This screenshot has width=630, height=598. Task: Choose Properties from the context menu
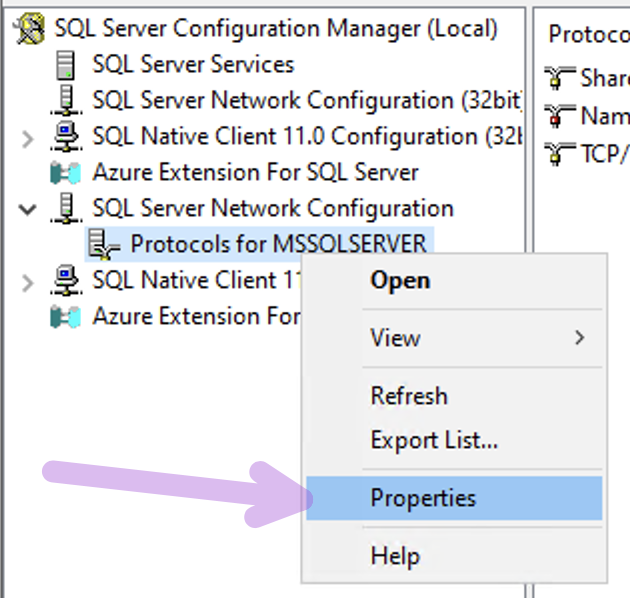pyautogui.click(x=454, y=498)
